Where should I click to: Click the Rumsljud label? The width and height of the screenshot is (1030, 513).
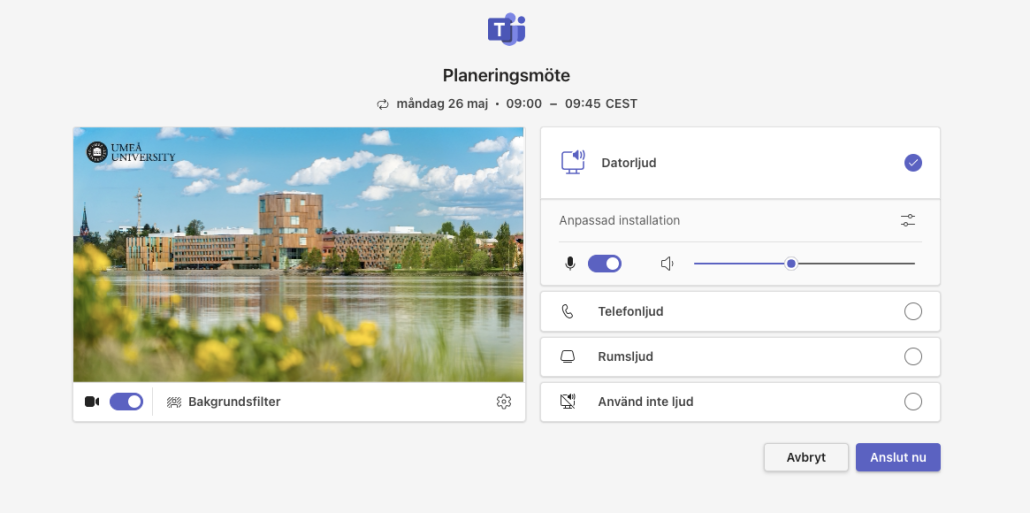(x=625, y=357)
